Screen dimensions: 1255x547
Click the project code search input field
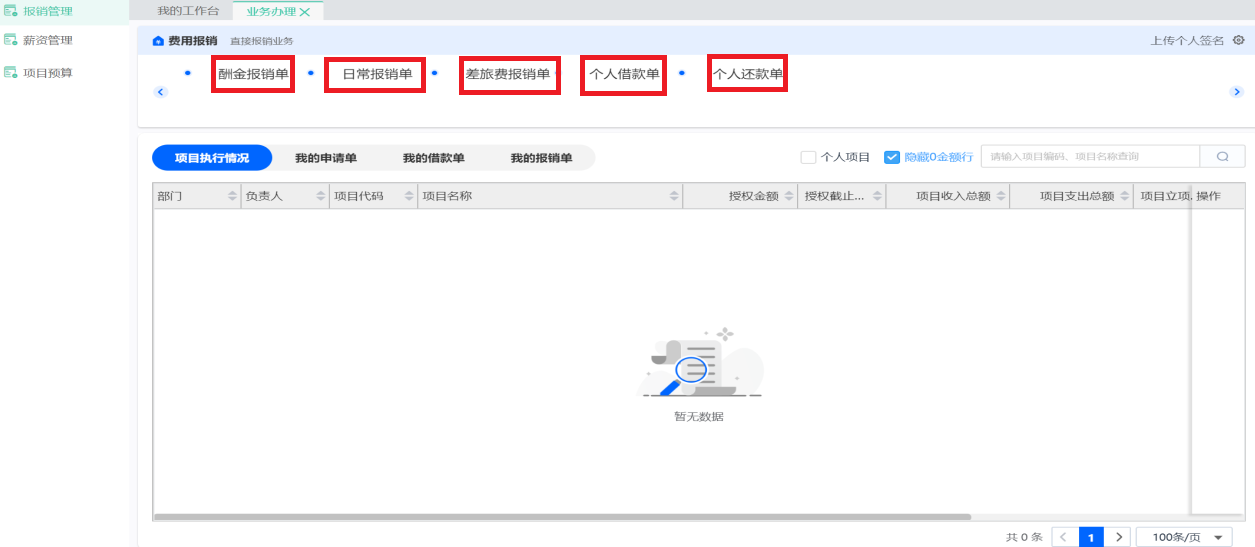1090,157
